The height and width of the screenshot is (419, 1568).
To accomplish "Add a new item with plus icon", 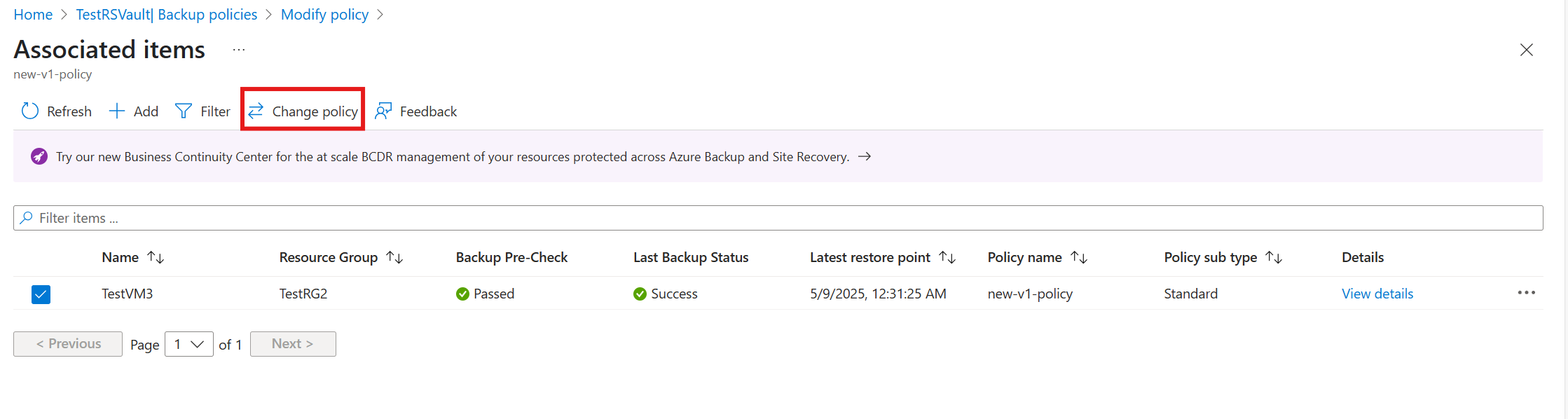I will coord(116,111).
